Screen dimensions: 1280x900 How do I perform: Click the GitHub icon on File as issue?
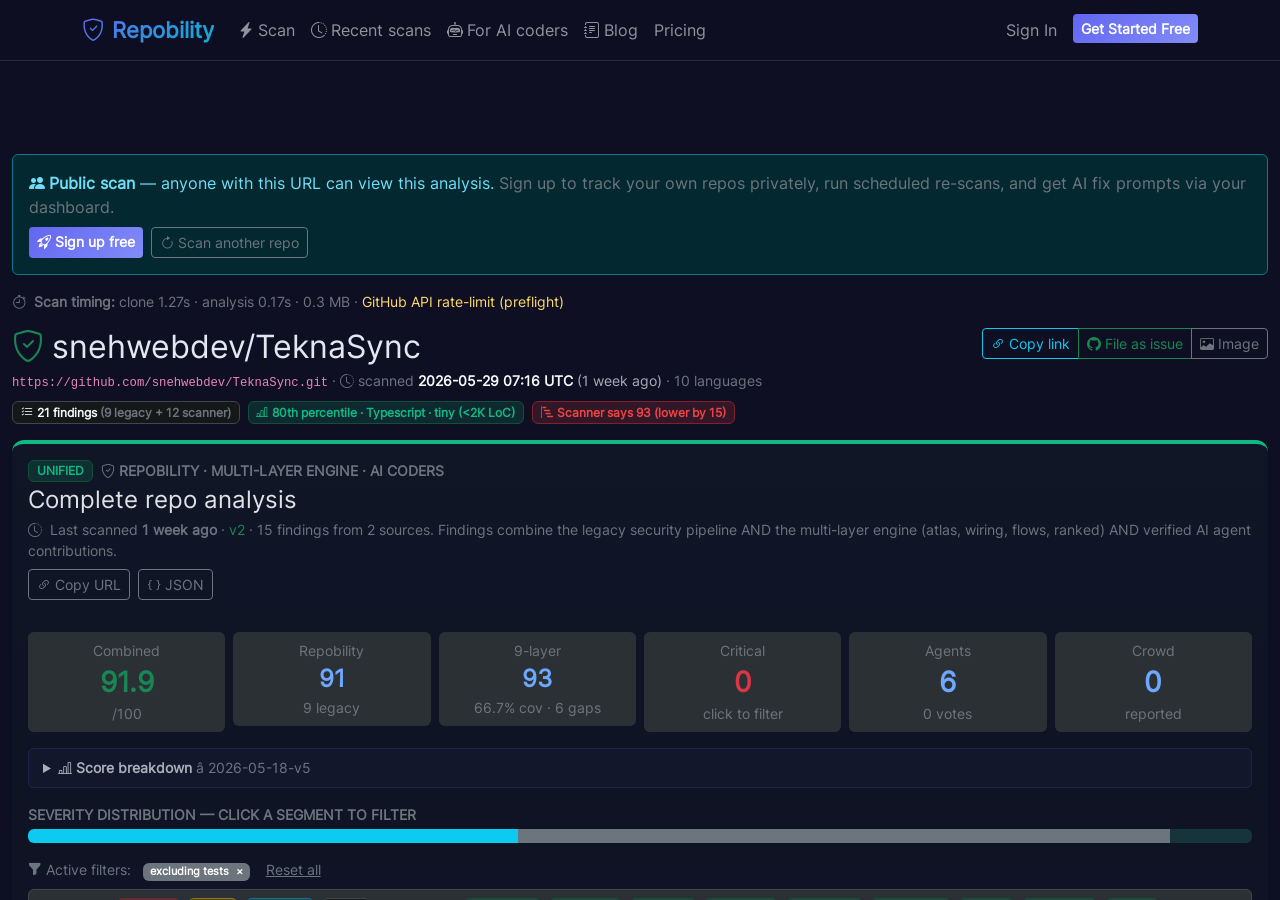[1094, 344]
